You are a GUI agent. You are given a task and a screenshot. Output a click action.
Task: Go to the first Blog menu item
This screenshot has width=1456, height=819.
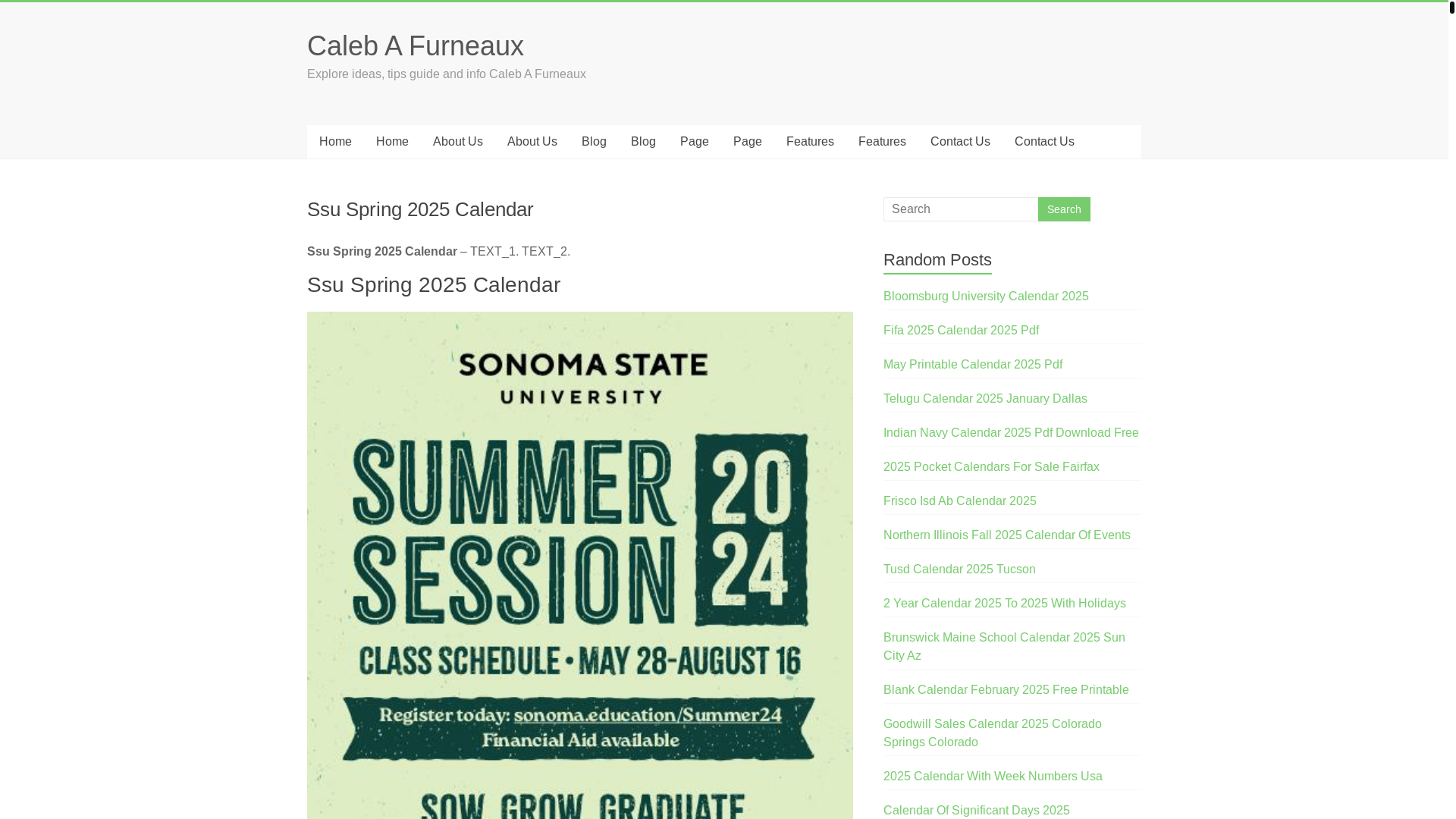[594, 142]
